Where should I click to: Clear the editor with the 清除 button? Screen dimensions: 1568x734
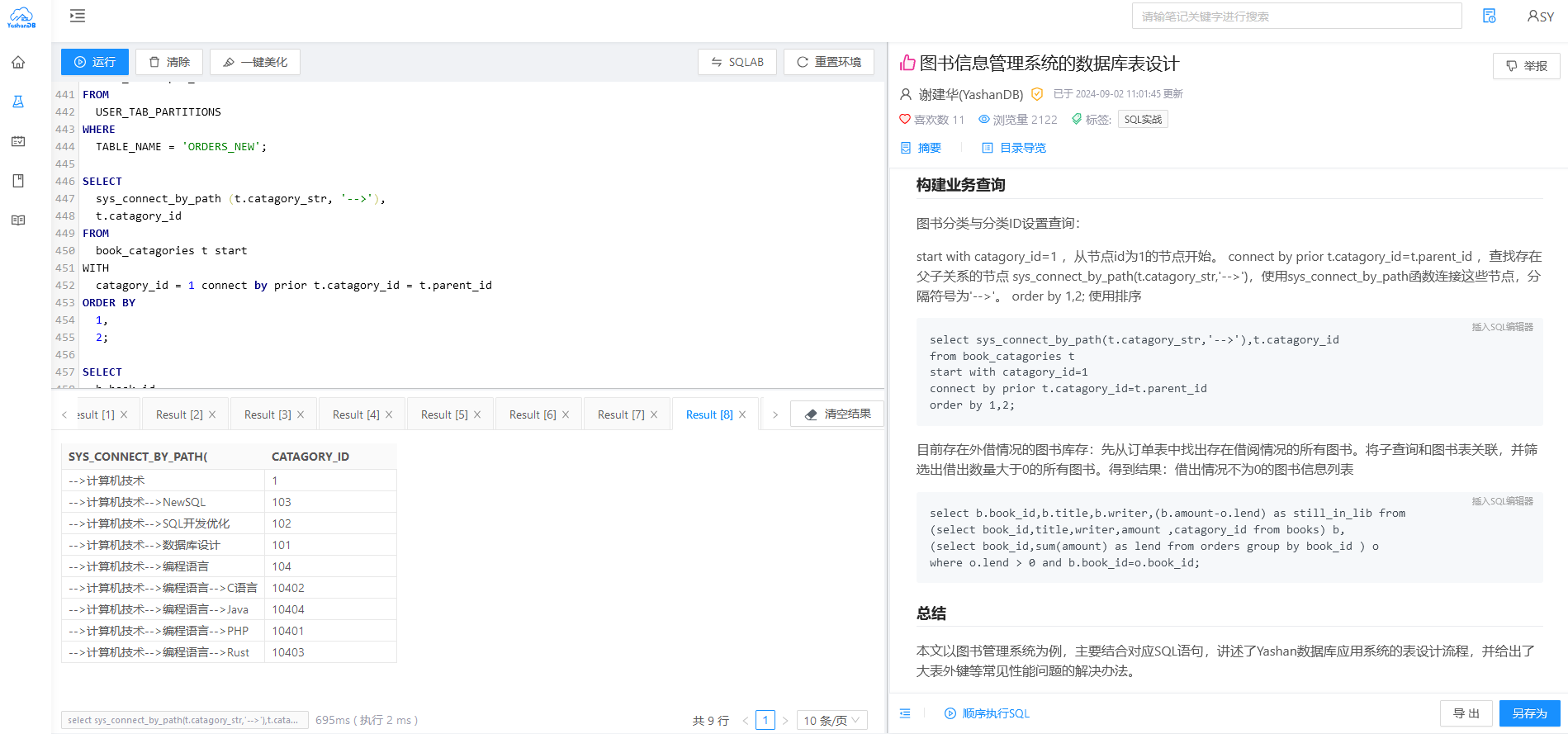click(169, 62)
